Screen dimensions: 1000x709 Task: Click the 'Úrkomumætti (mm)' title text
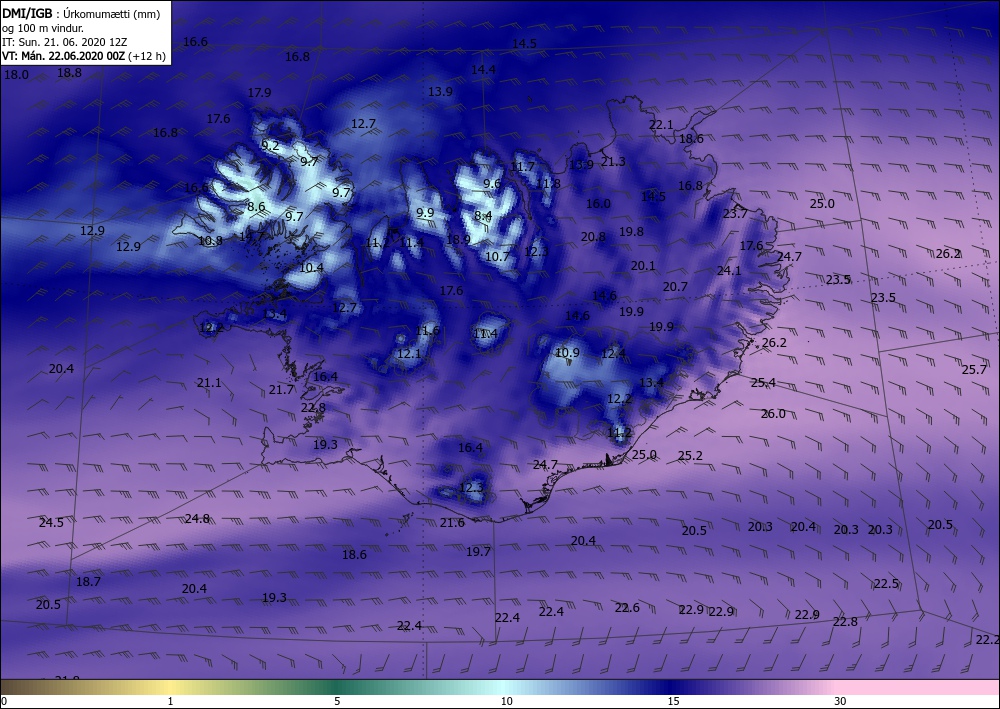click(112, 14)
